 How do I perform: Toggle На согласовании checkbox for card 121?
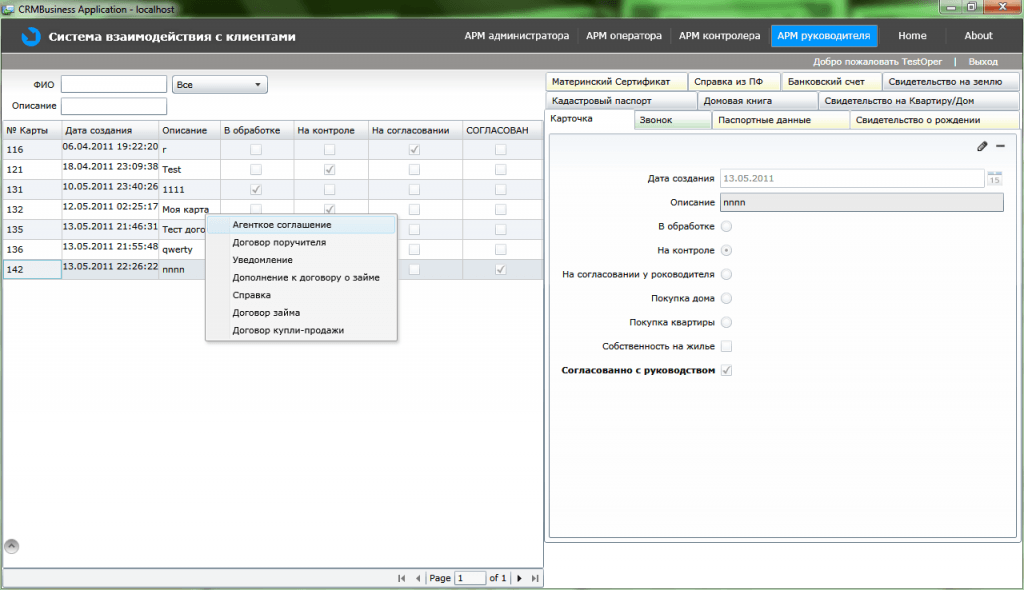tap(414, 170)
